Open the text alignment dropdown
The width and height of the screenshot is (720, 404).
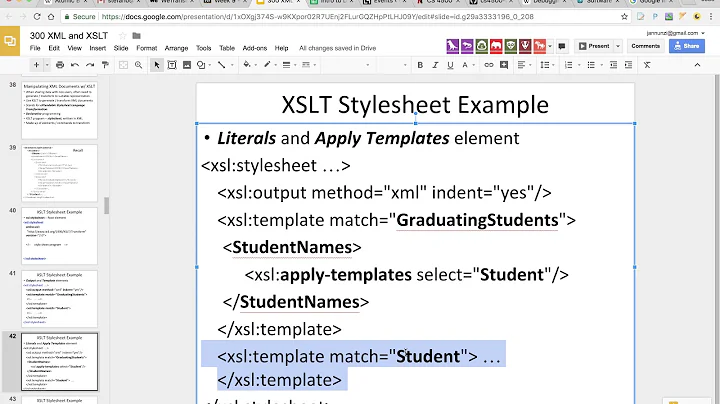523,65
